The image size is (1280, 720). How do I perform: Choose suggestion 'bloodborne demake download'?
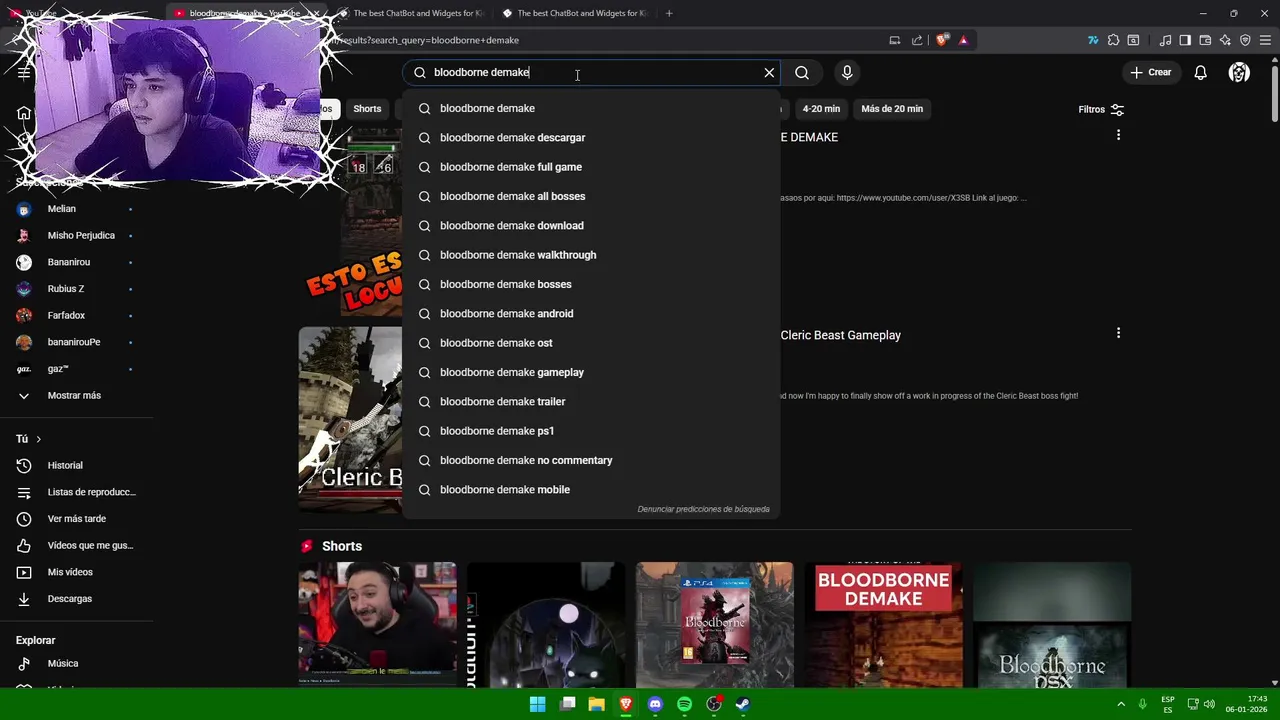pos(590,225)
